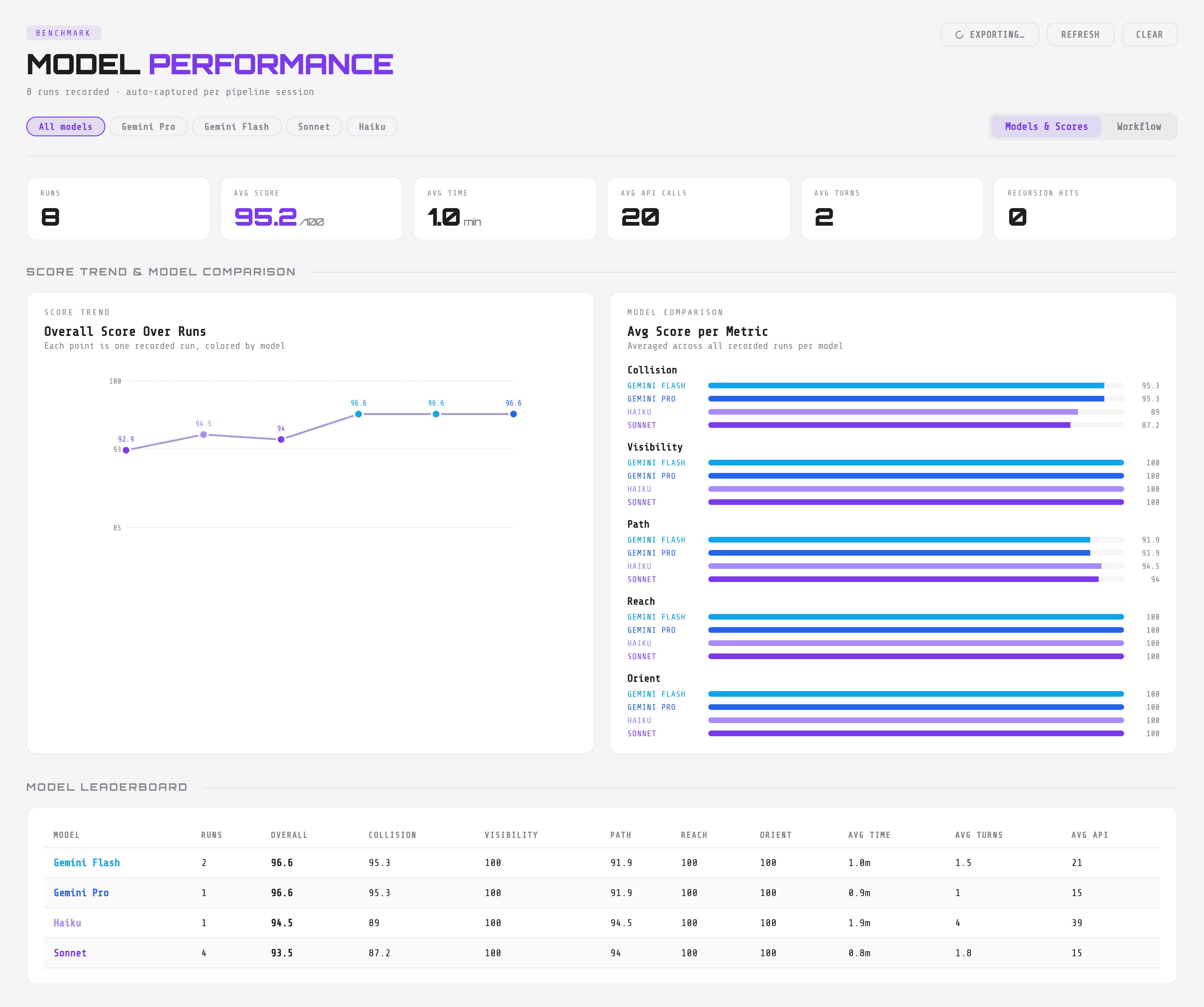The image size is (1204, 1007).
Task: Filter by Haiku model
Action: point(372,127)
